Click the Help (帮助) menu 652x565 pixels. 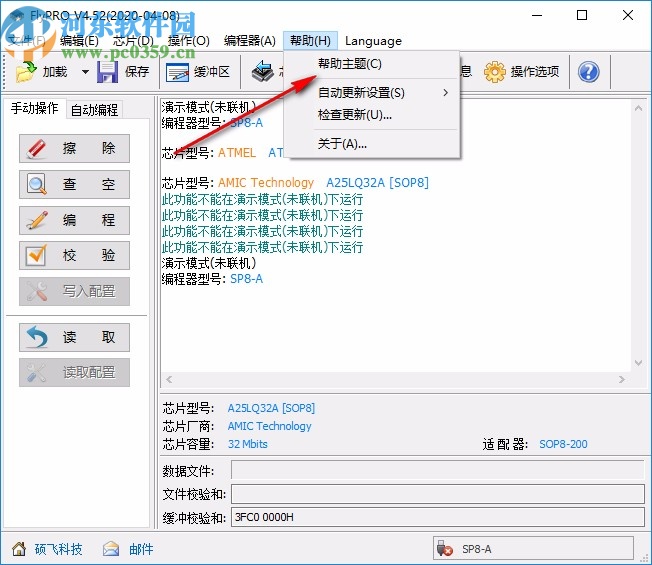point(310,41)
